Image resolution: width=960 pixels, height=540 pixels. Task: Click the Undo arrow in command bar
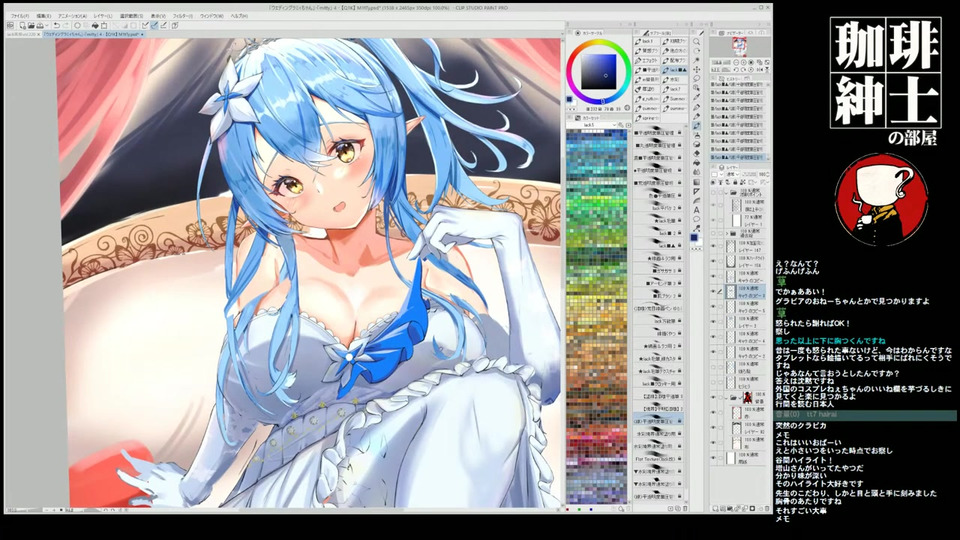tap(57, 25)
